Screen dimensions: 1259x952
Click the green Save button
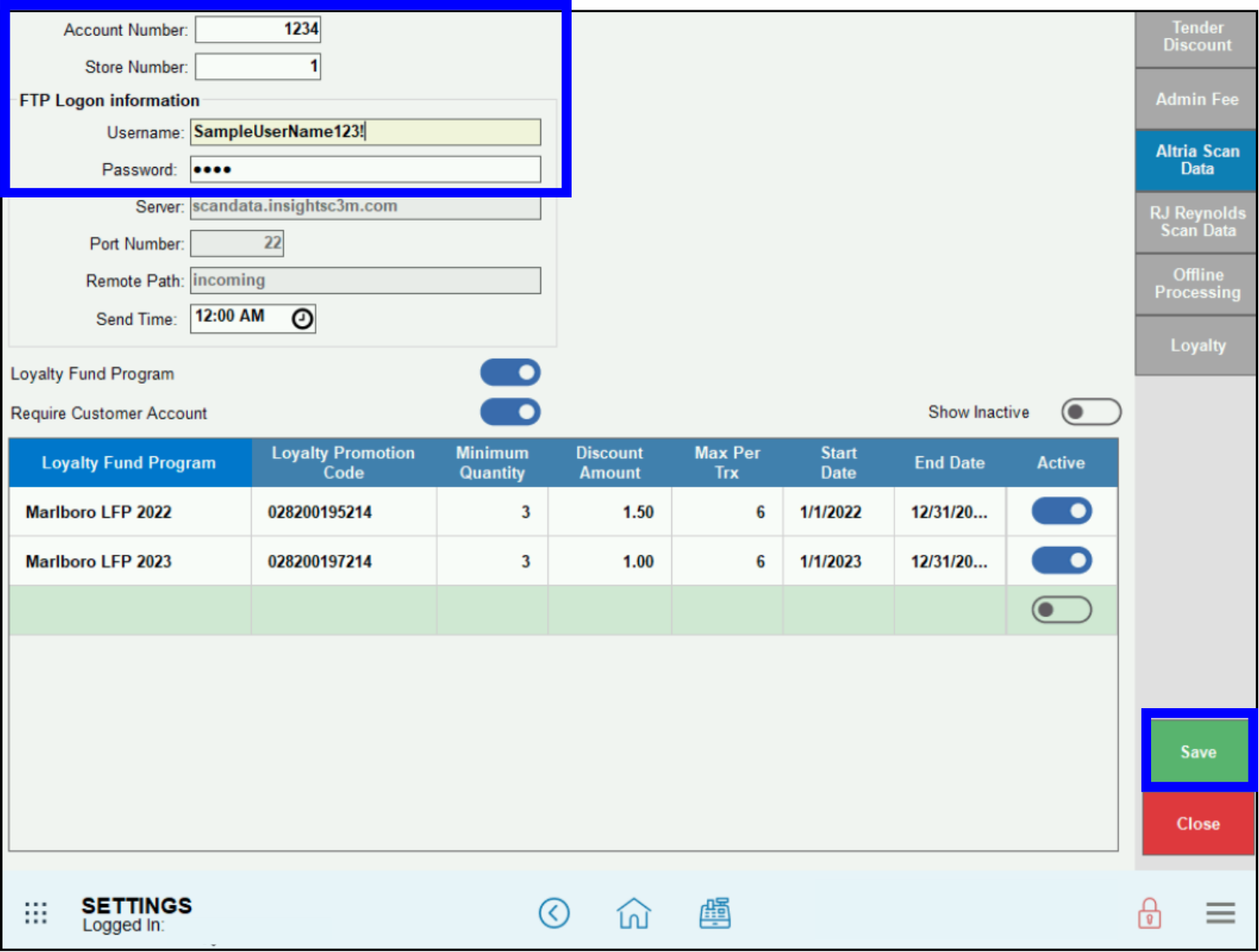(x=1198, y=751)
